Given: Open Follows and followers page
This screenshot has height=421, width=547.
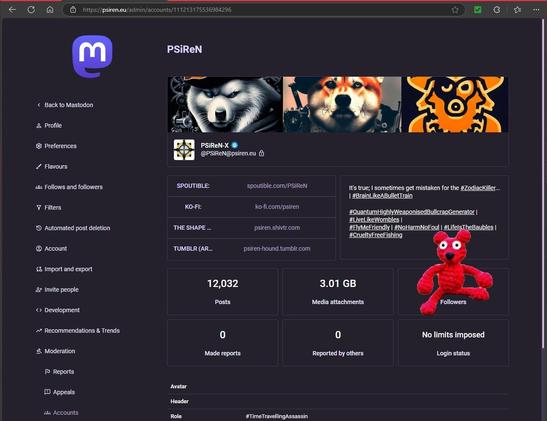Looking at the screenshot, I should tap(69, 187).
